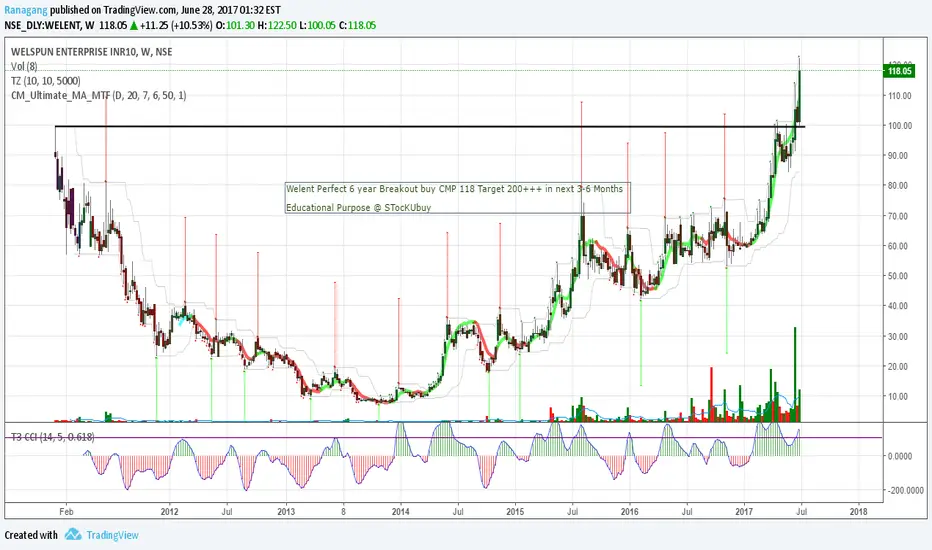The height and width of the screenshot is (550, 932).
Task: Click the 90.00 price axis label
Action: (898, 155)
